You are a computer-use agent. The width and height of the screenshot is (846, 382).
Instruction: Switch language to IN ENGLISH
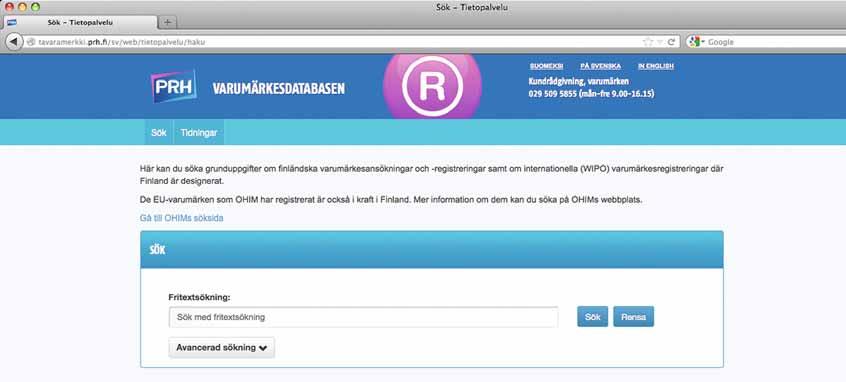[x=656, y=66]
